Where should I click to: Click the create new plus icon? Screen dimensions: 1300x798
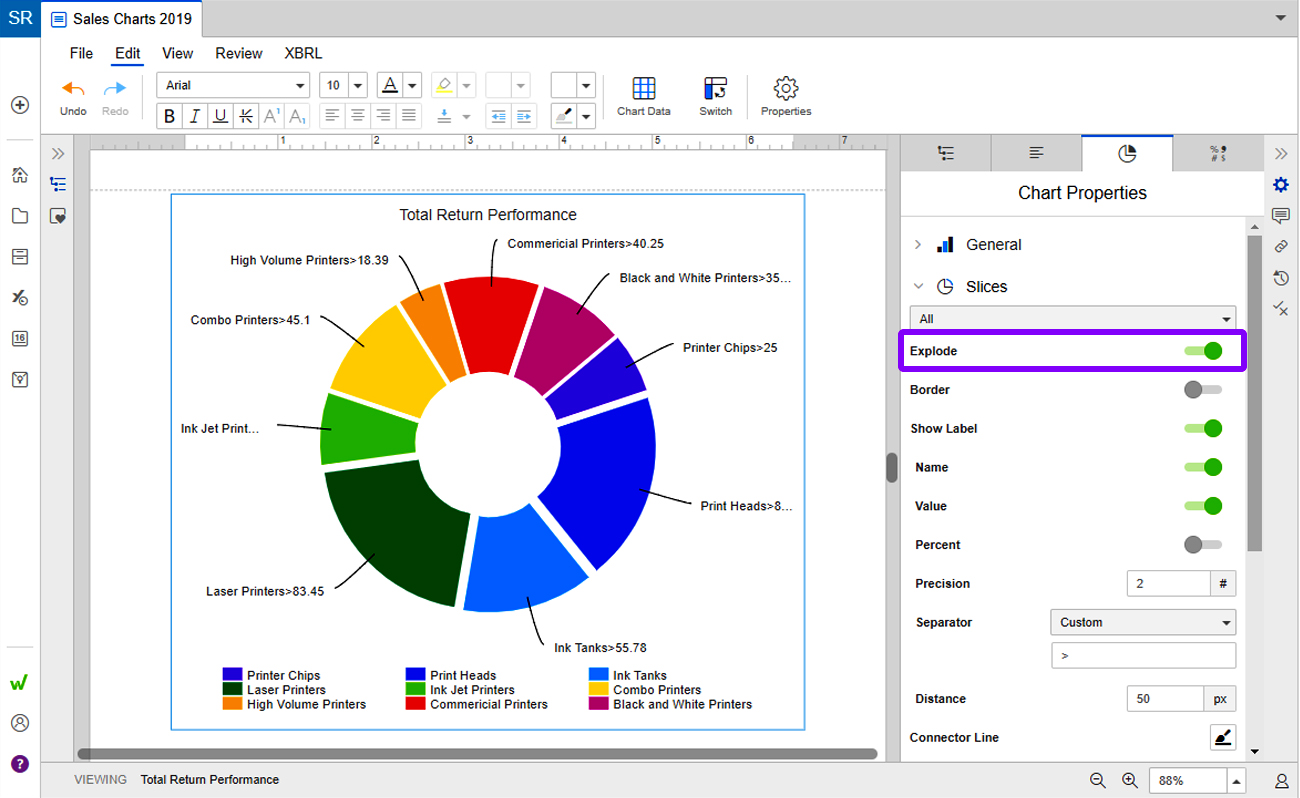click(x=20, y=105)
